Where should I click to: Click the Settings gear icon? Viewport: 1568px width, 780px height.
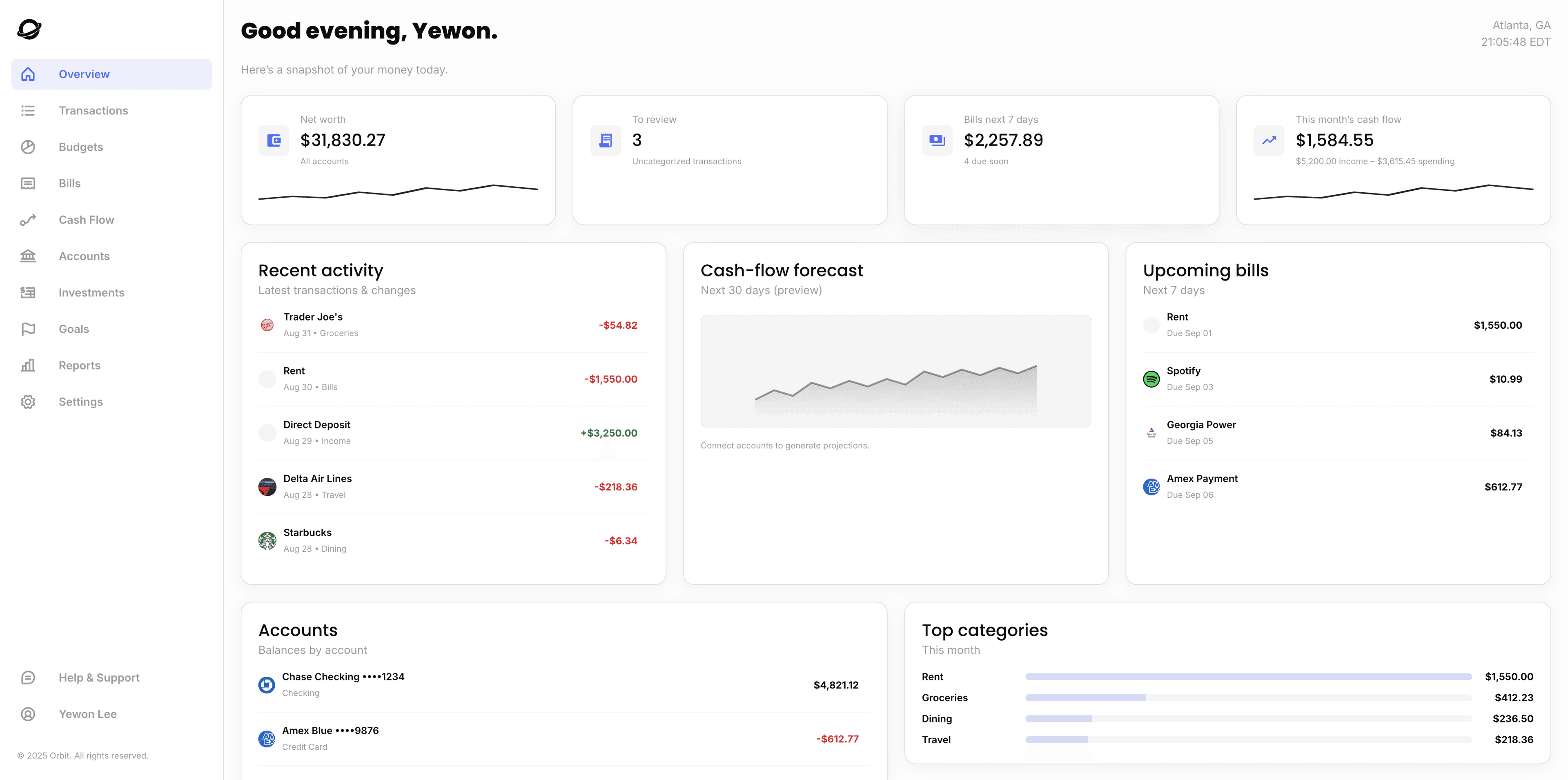point(28,402)
